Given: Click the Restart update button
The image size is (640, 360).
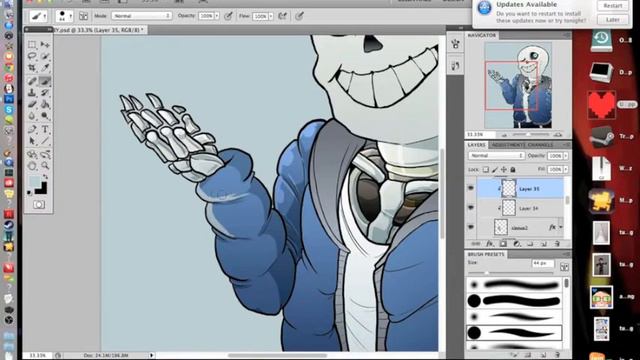Looking at the screenshot, I should click(x=613, y=6).
